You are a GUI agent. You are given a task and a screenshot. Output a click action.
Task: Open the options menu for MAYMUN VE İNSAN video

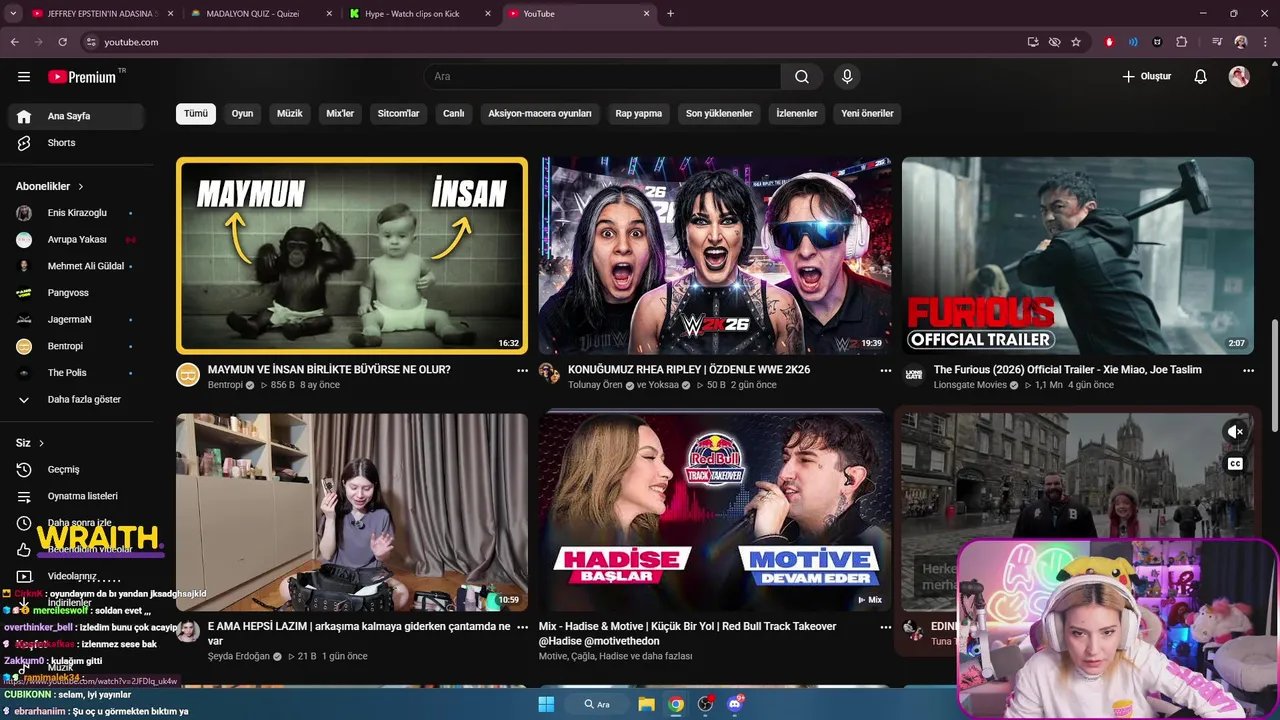coord(522,371)
